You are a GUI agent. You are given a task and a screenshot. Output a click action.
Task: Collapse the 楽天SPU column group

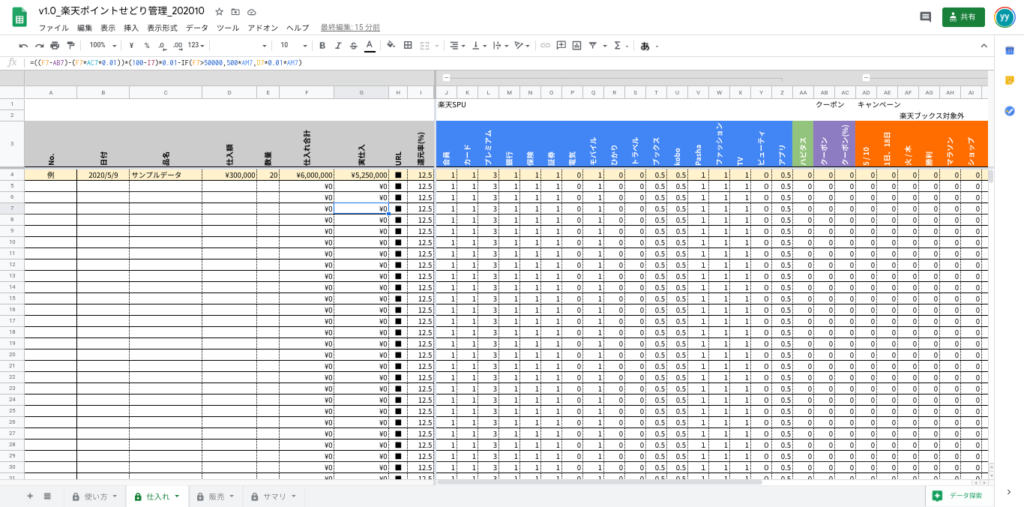coord(446,78)
